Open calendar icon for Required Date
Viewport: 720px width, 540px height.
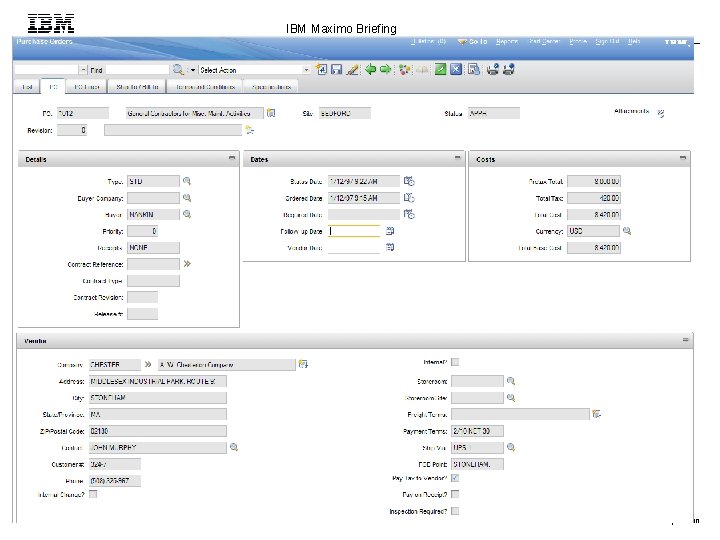[409, 214]
